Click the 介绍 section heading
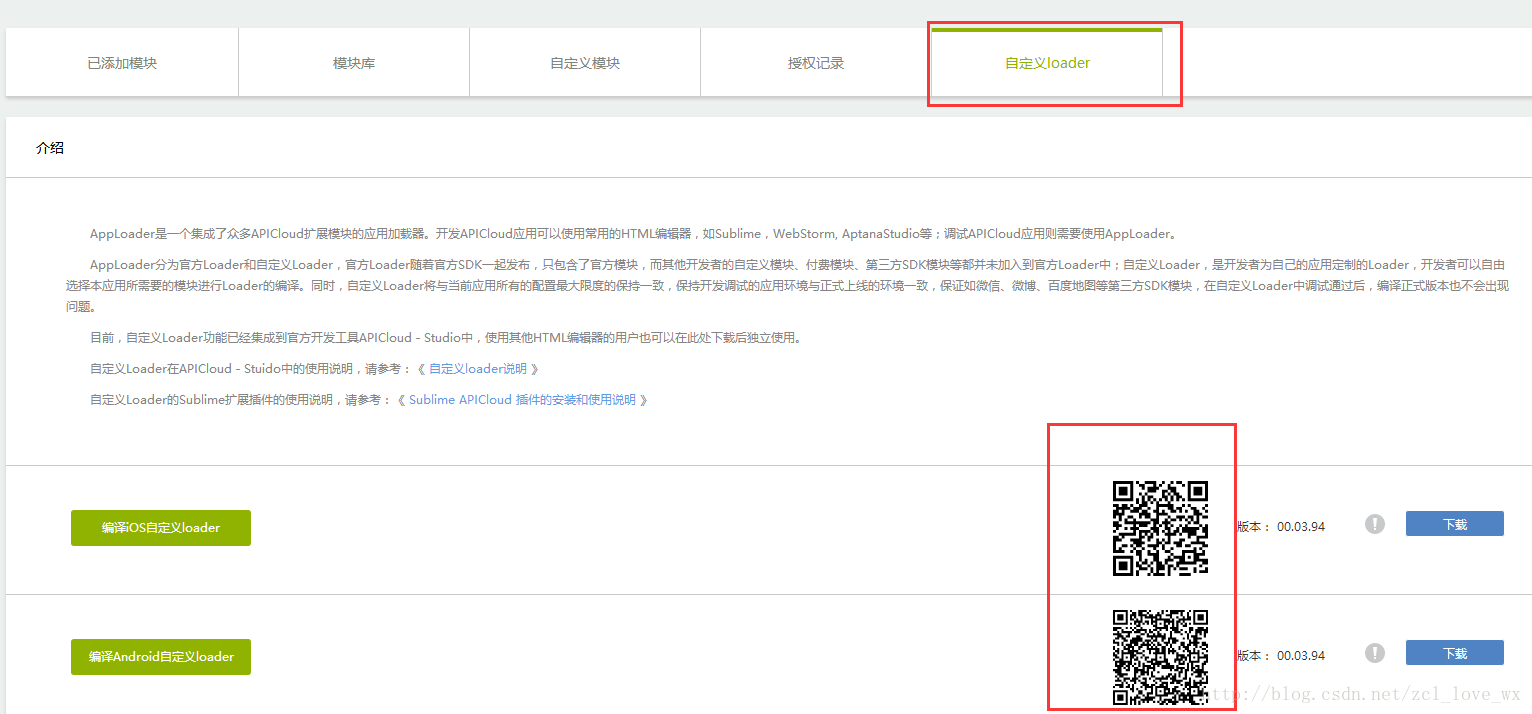The image size is (1532, 714). 50,148
